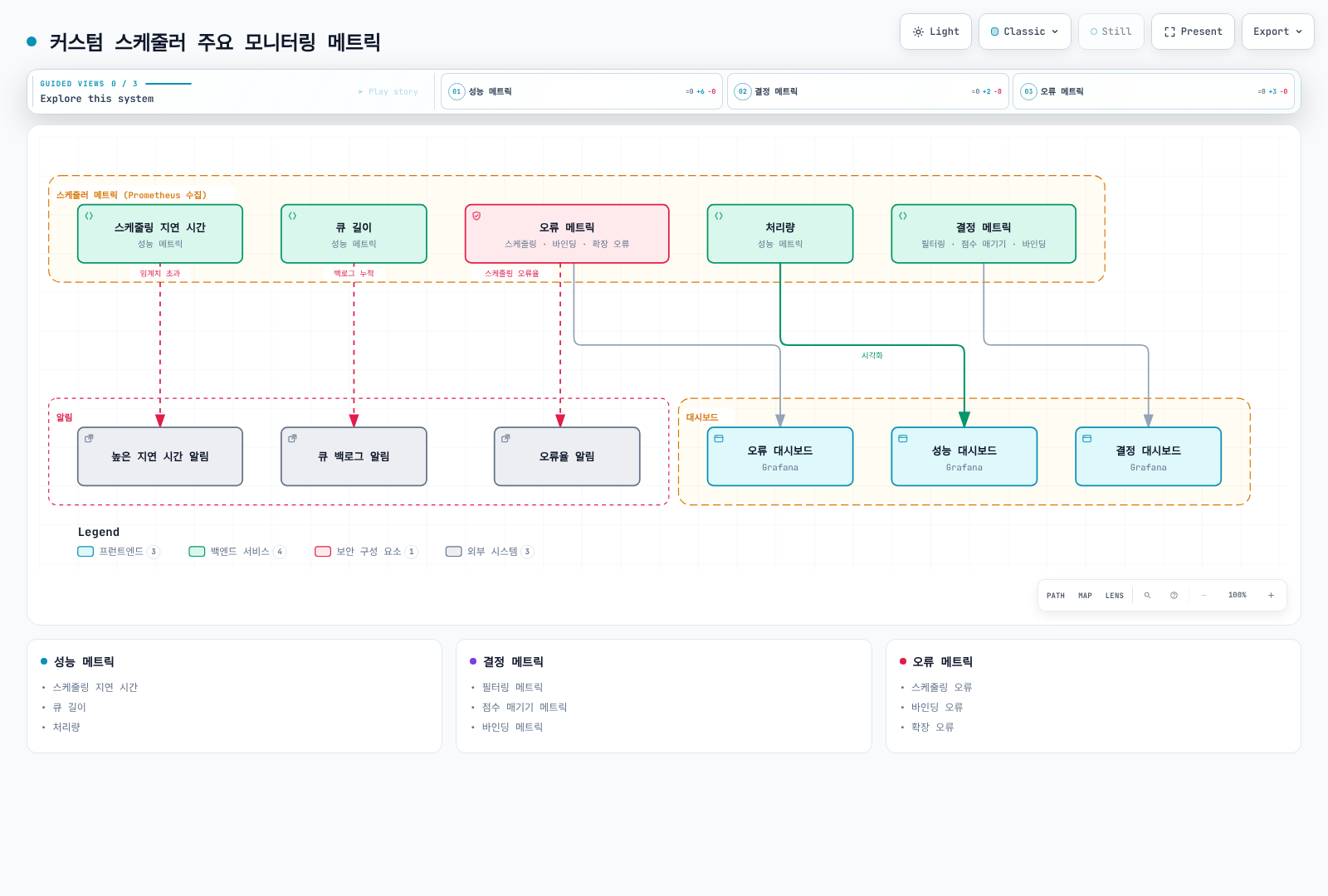Select the 오류율 알림 node
This screenshot has height=896, width=1328.
click(567, 456)
